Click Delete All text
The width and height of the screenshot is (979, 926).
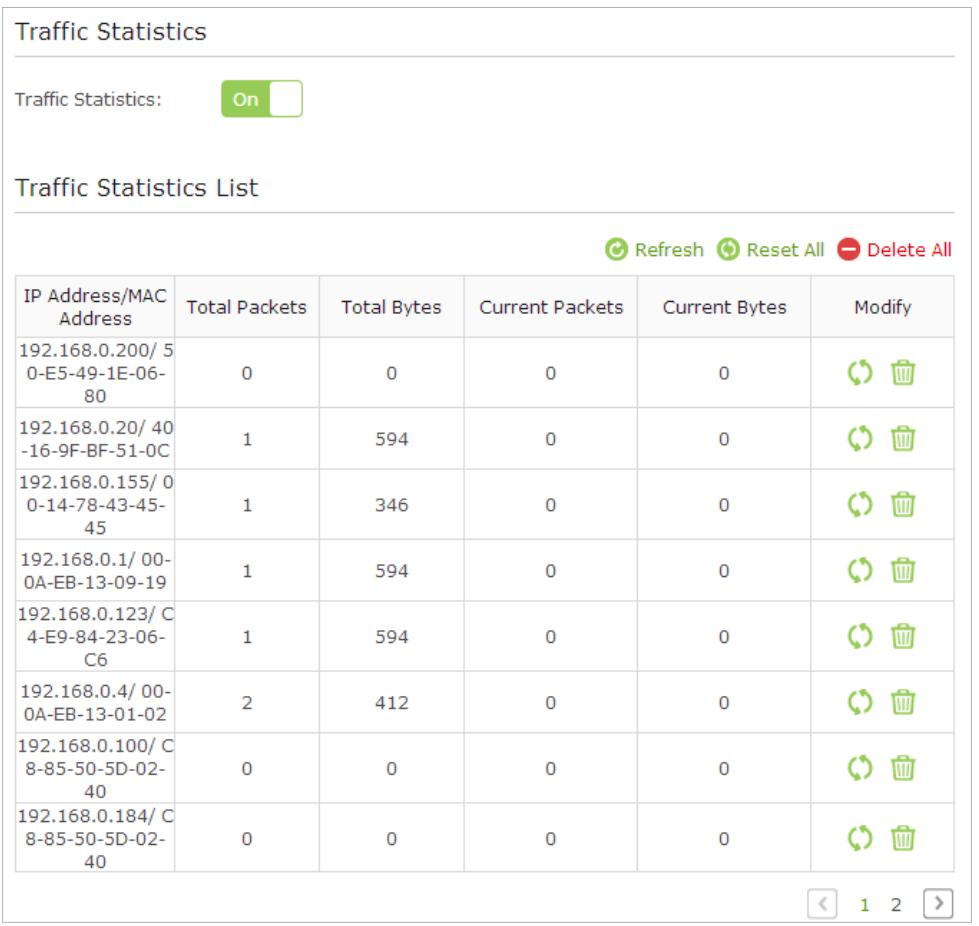(x=909, y=250)
